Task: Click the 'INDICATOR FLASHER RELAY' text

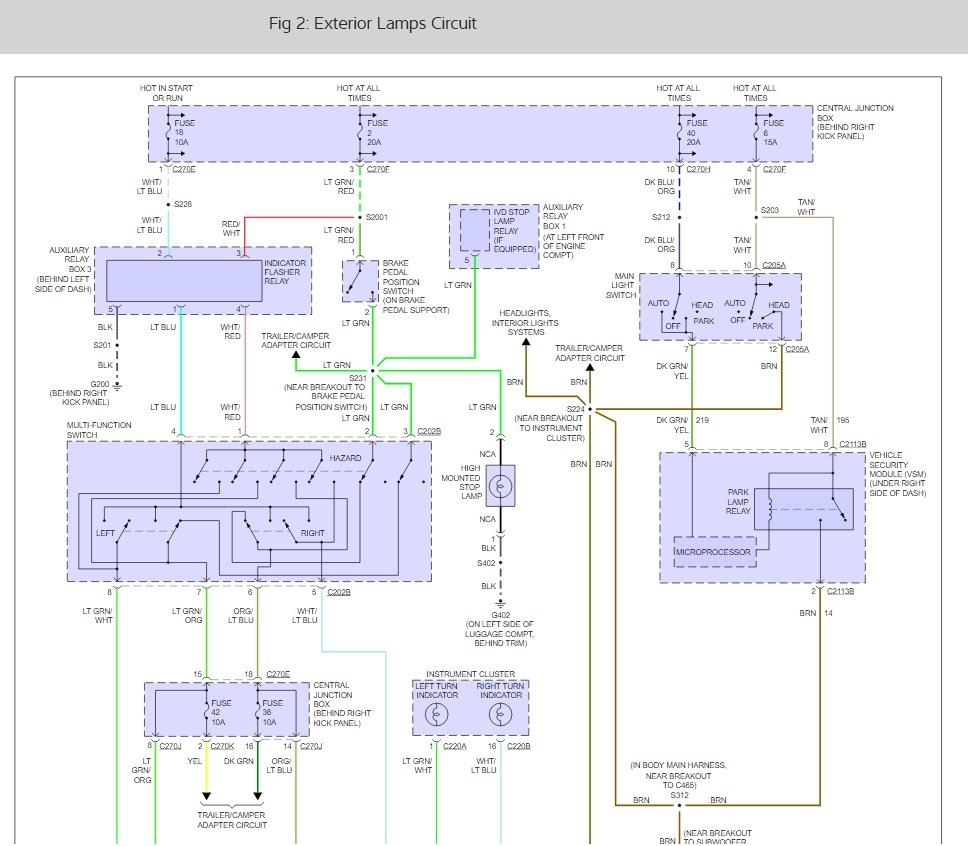Action: coord(285,272)
